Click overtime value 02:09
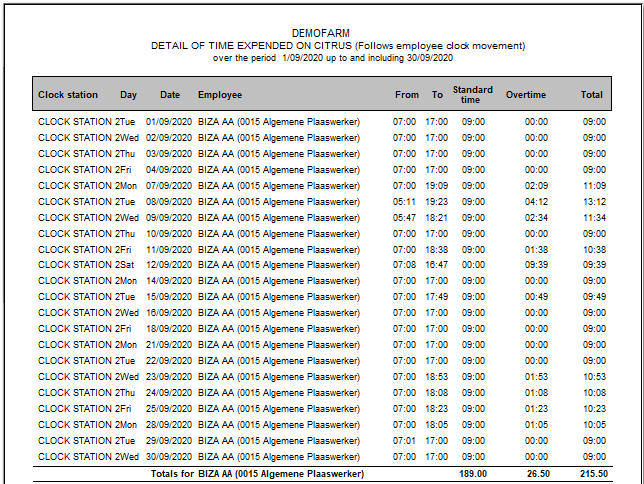The image size is (644, 484). click(536, 186)
